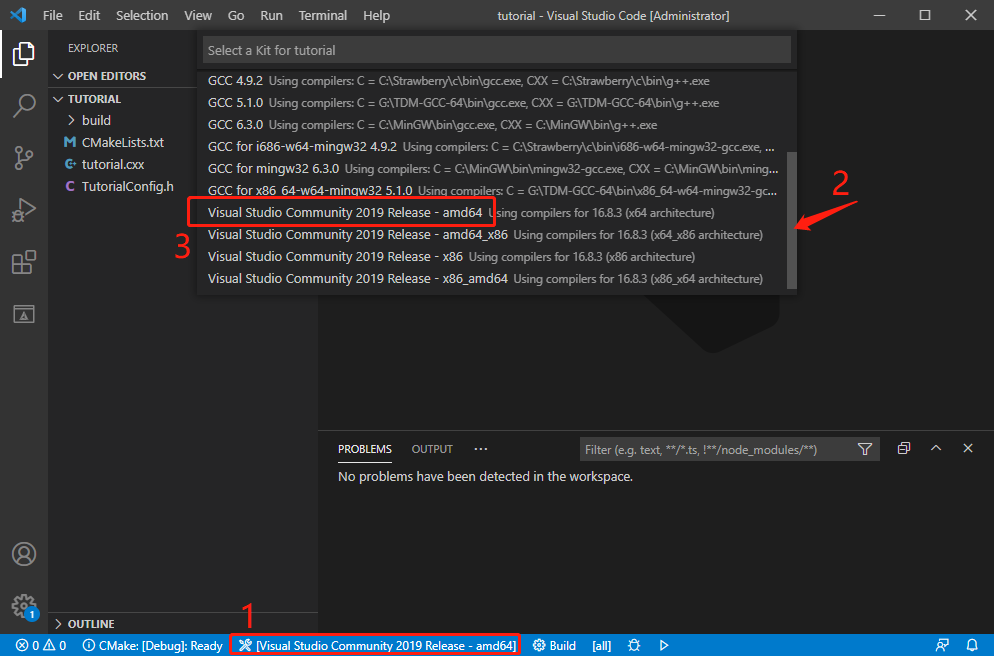Open the Terminal menu
This screenshot has height=656, width=994.
click(x=323, y=15)
